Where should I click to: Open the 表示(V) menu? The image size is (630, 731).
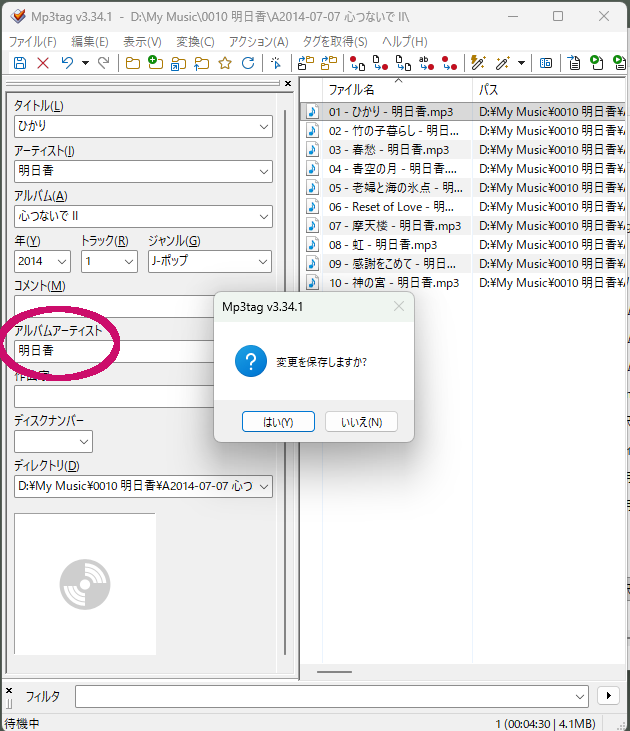[142, 41]
